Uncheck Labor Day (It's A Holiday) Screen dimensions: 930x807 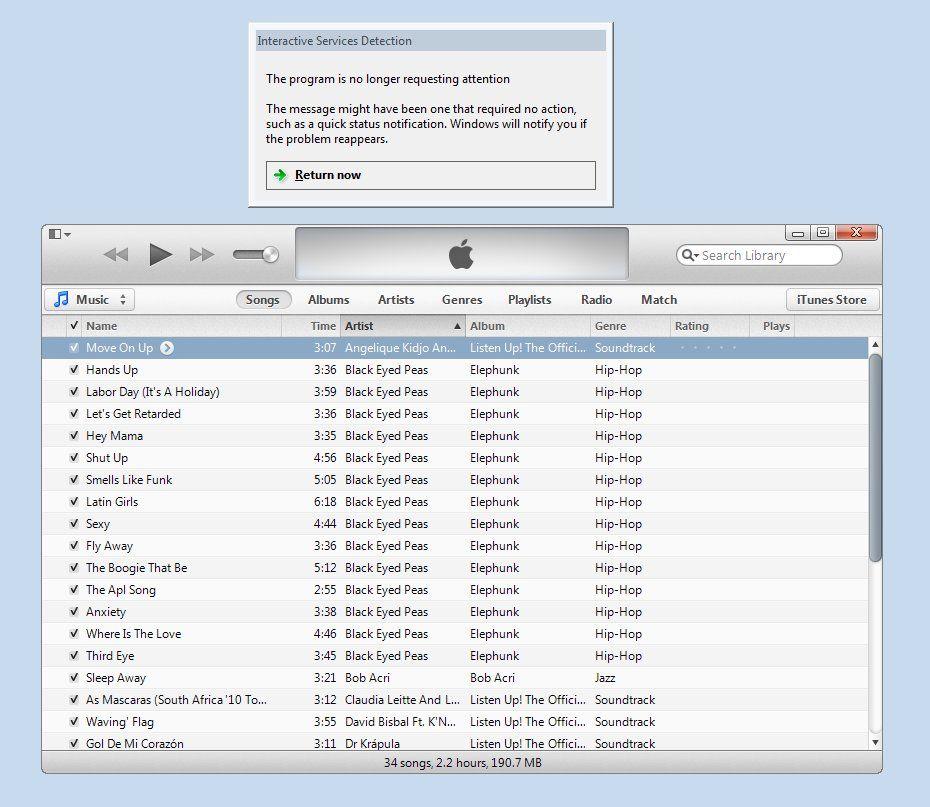[74, 392]
